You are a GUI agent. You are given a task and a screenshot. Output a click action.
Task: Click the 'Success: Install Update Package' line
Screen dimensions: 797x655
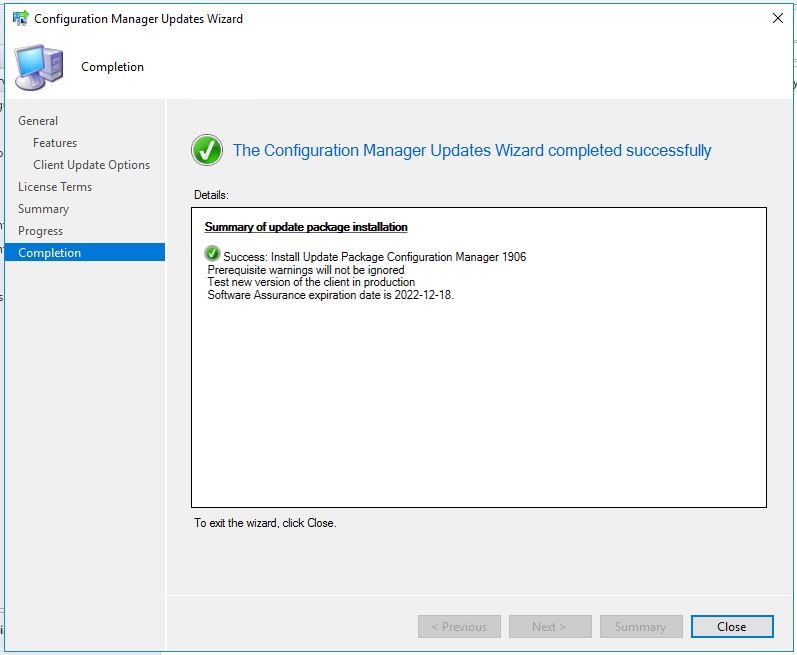tap(375, 257)
